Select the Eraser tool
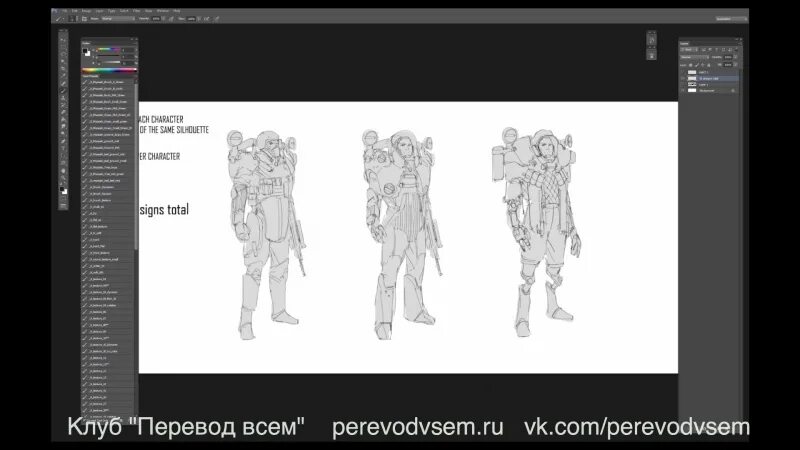Screen dimensions: 800x450 (63, 112)
